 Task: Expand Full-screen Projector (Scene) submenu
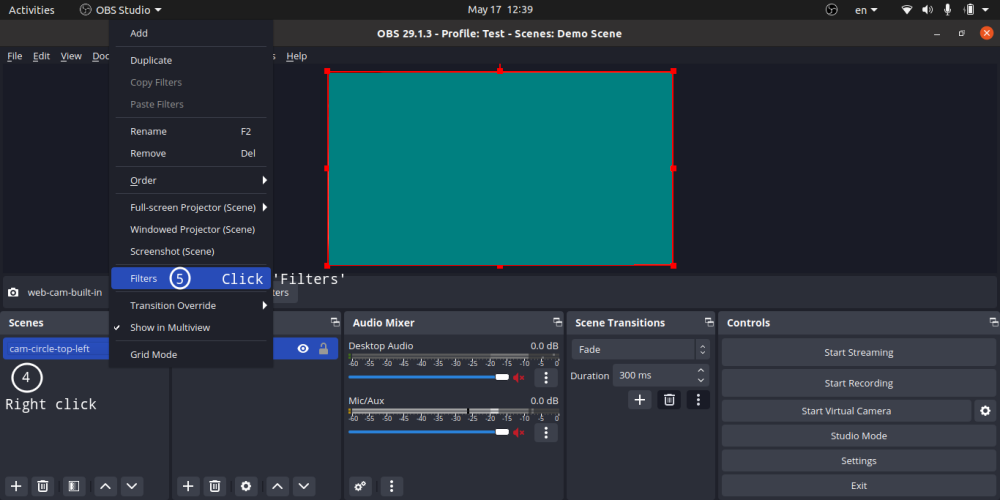pos(191,207)
